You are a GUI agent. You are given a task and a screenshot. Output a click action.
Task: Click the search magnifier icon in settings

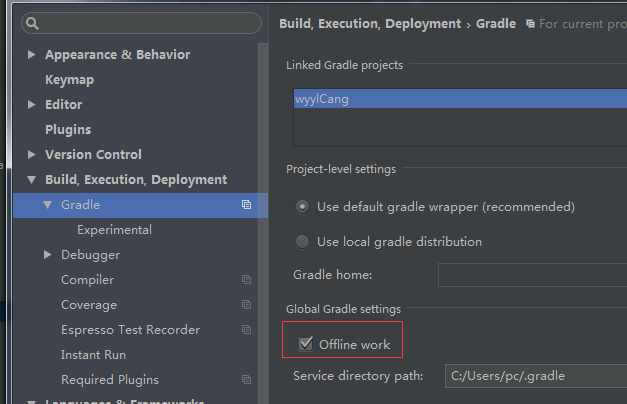tap(33, 23)
